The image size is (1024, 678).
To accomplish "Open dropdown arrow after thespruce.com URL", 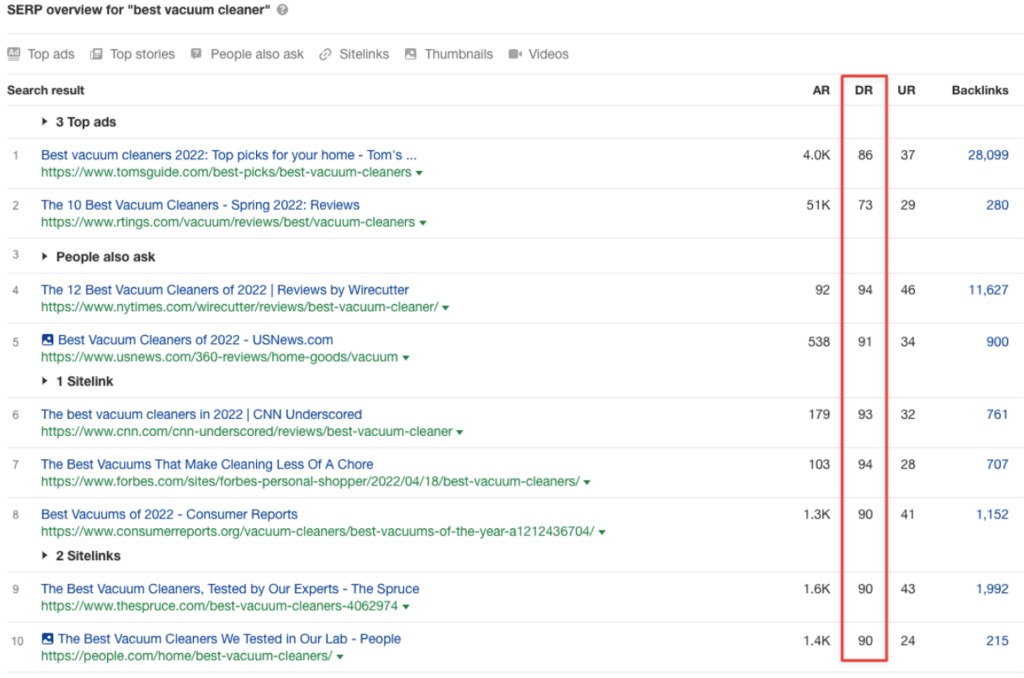I will 406,607.
